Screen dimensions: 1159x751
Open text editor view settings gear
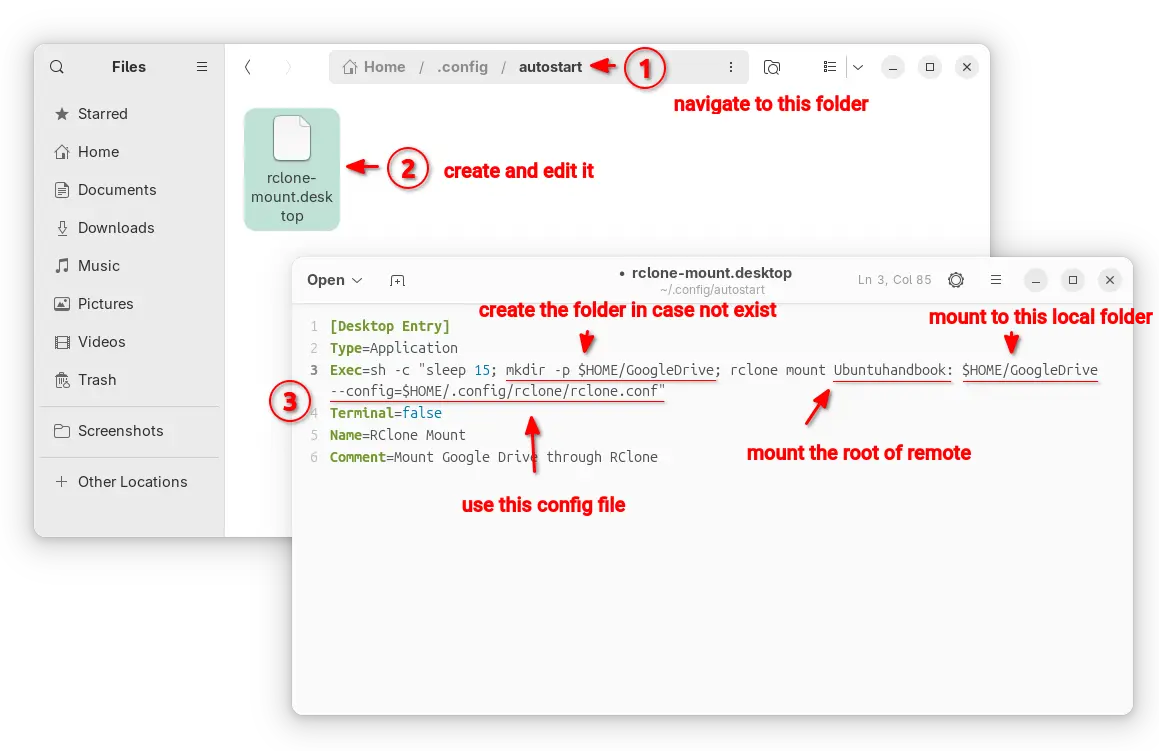(956, 280)
